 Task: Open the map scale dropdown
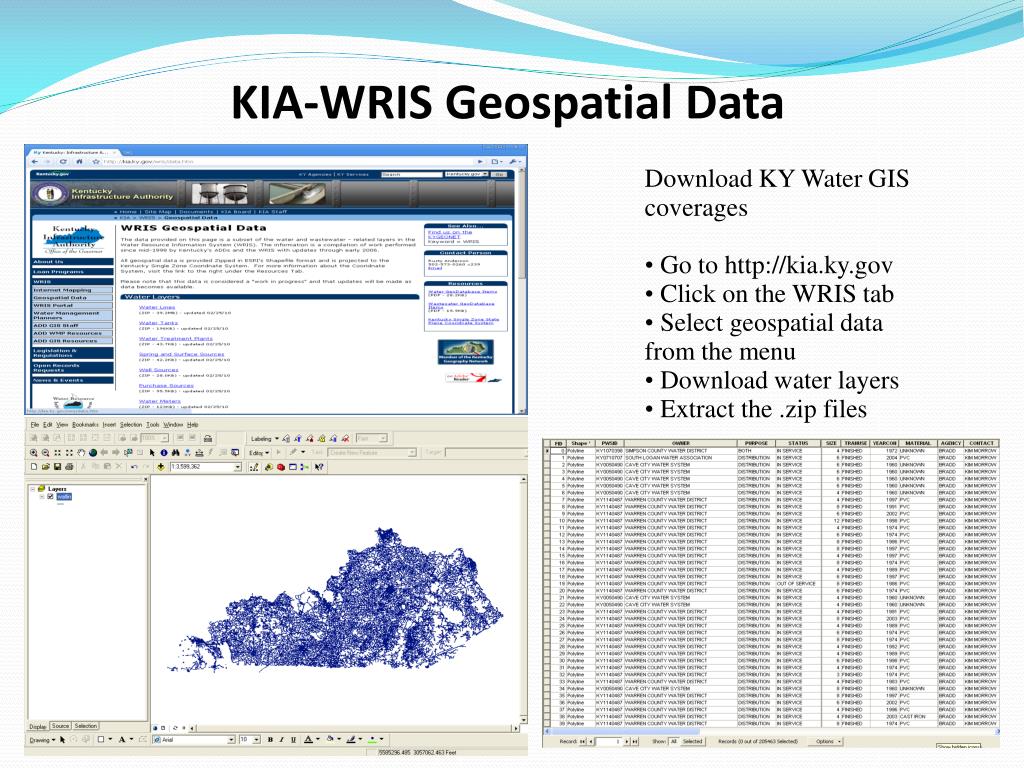pyautogui.click(x=238, y=467)
